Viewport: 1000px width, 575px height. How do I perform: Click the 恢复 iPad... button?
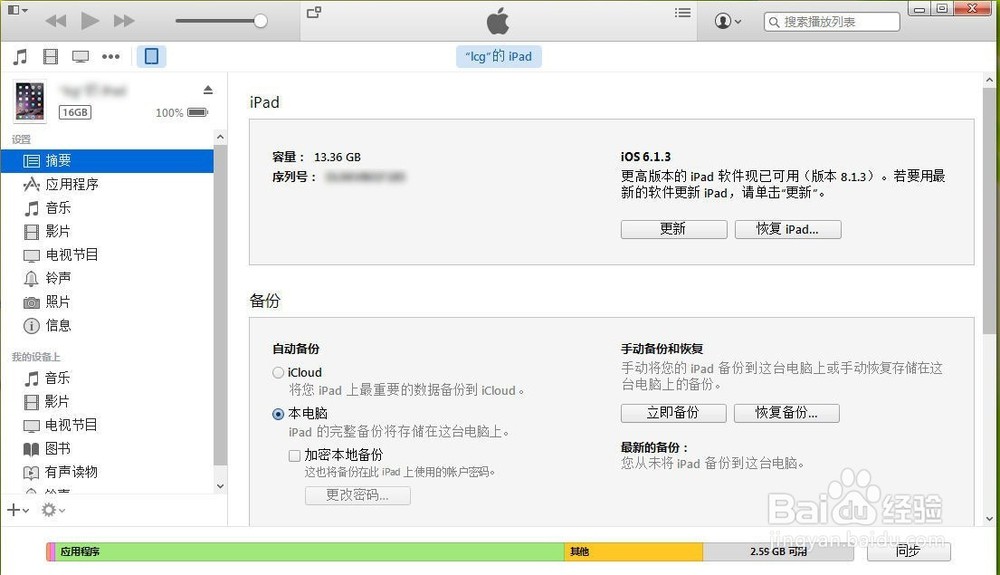click(788, 229)
